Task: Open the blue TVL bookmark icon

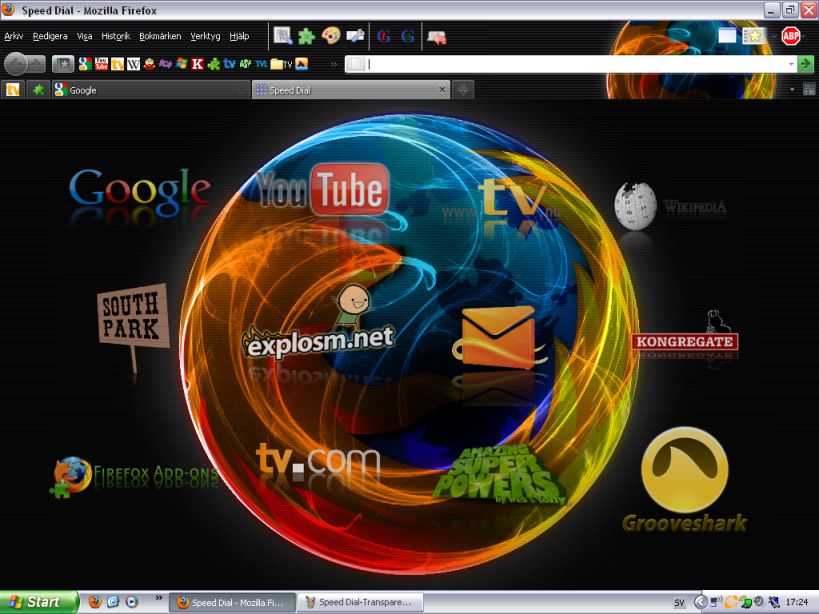Action: [x=261, y=64]
